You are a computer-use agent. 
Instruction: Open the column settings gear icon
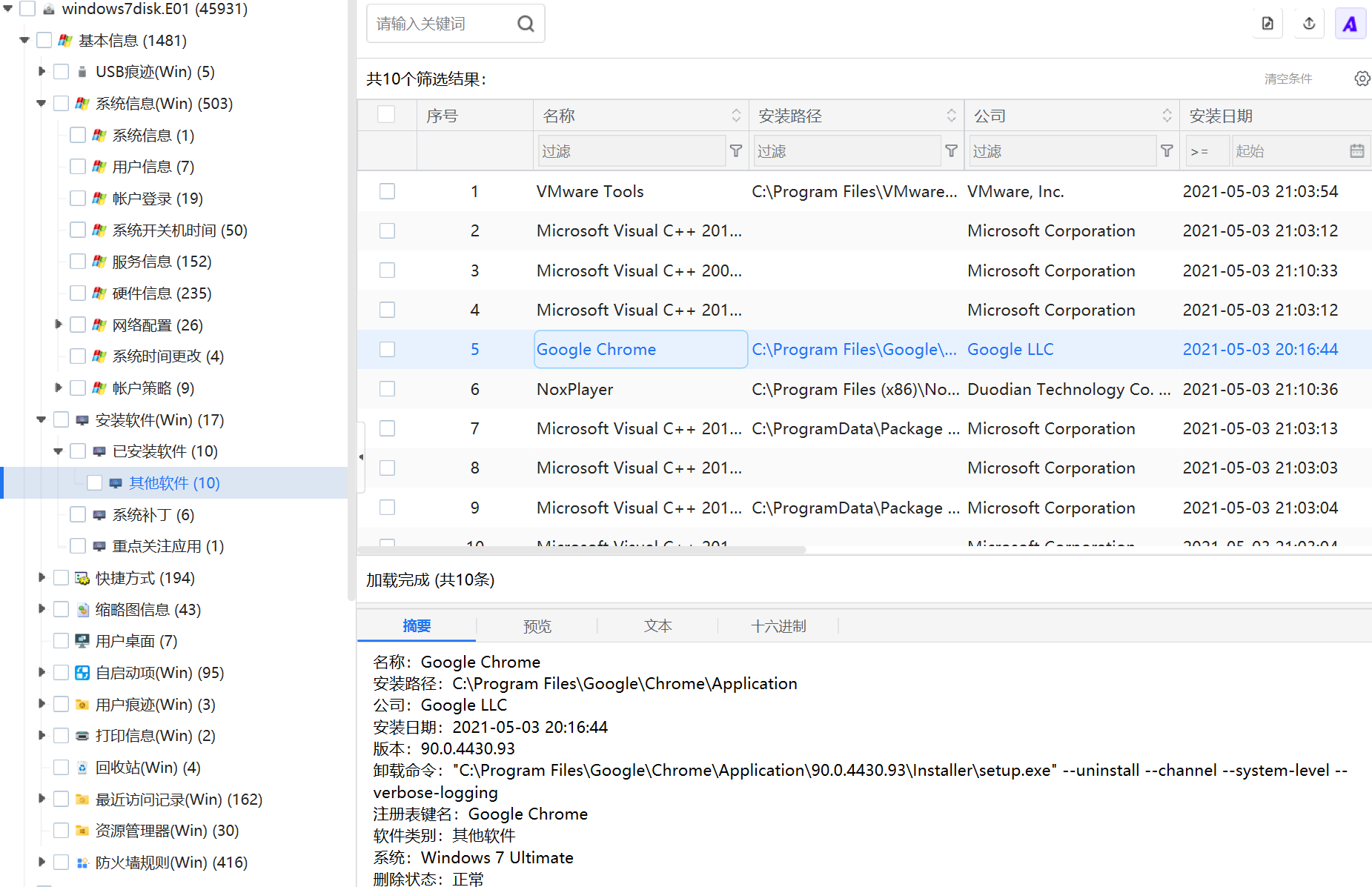(x=1362, y=79)
